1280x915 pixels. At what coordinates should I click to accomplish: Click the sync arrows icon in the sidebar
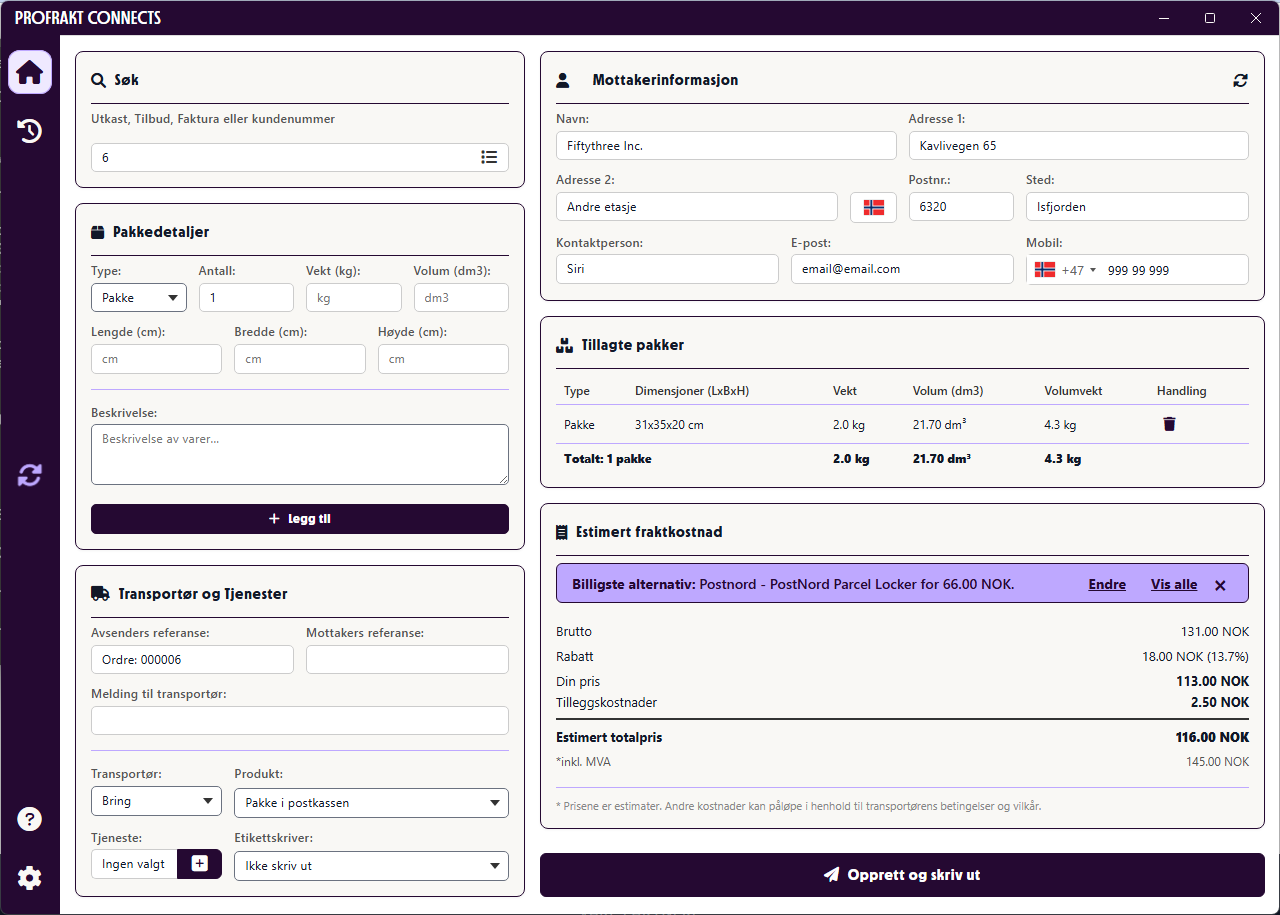[29, 475]
